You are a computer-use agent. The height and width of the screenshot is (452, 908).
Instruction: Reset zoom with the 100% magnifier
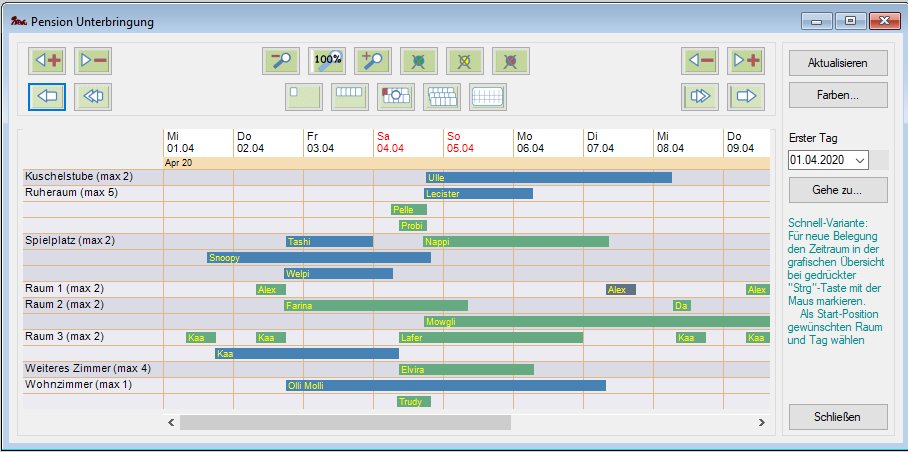(x=327, y=61)
